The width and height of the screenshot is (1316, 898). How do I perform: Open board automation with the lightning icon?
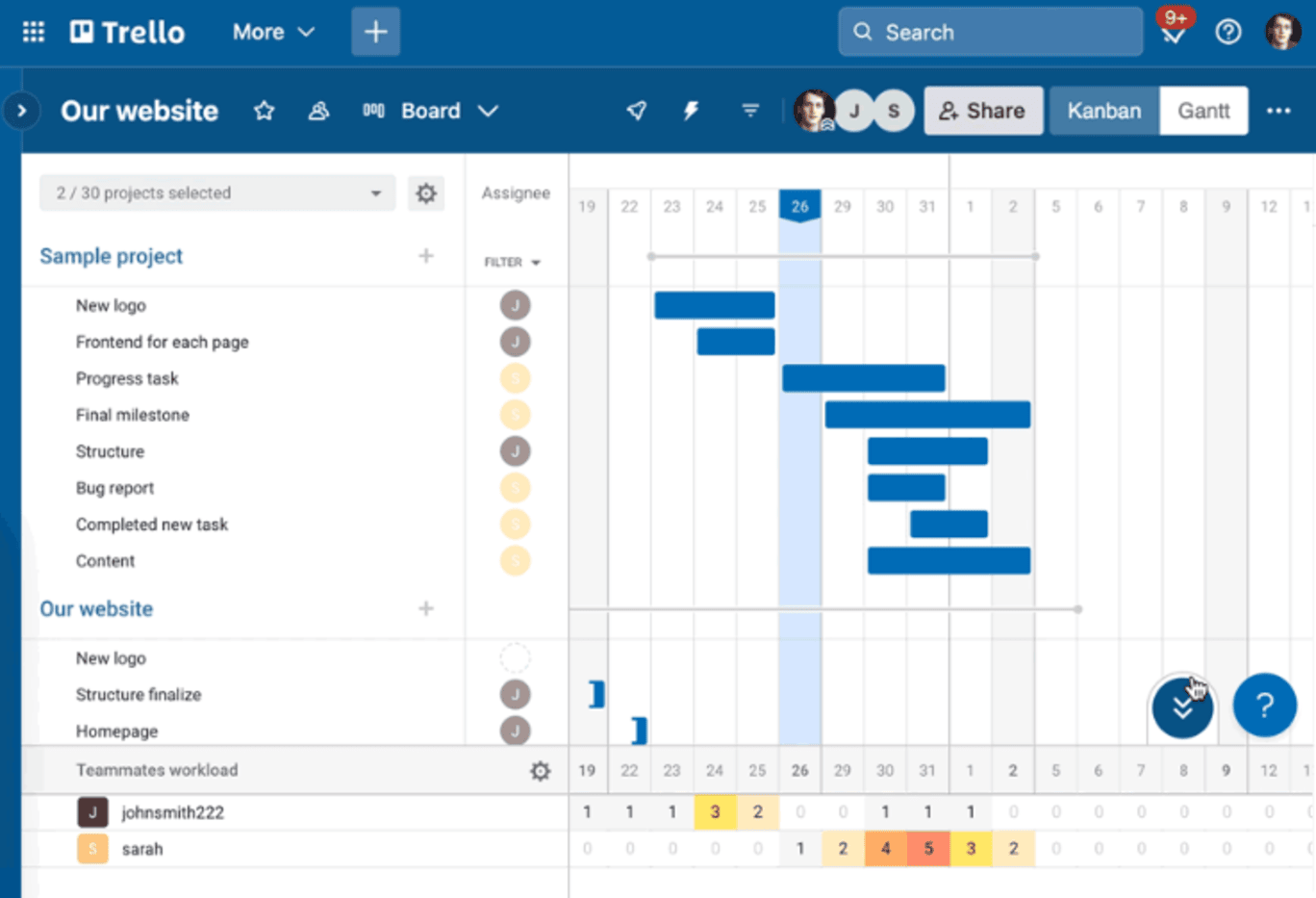click(x=692, y=111)
